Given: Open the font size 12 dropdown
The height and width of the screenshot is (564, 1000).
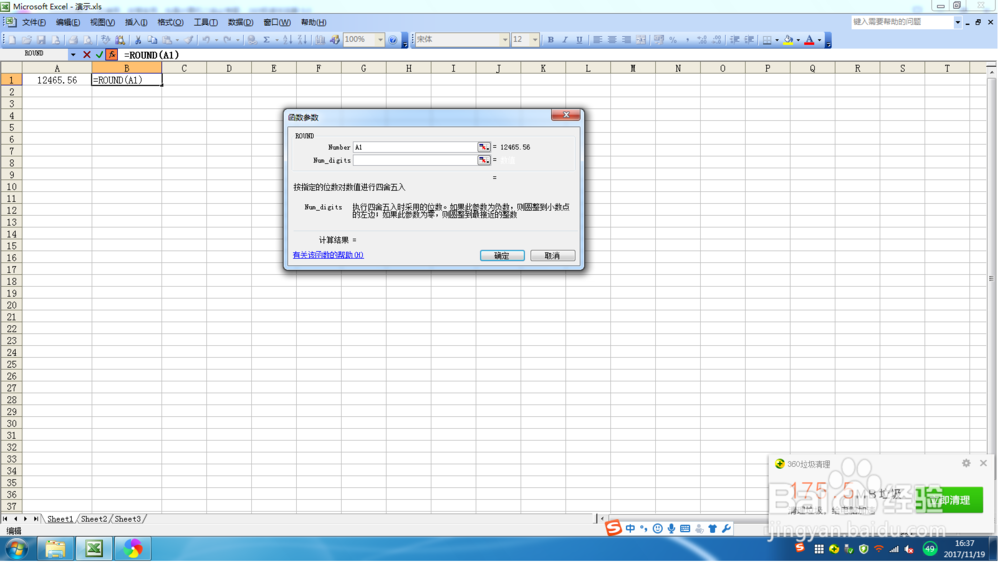Looking at the screenshot, I should coord(535,40).
